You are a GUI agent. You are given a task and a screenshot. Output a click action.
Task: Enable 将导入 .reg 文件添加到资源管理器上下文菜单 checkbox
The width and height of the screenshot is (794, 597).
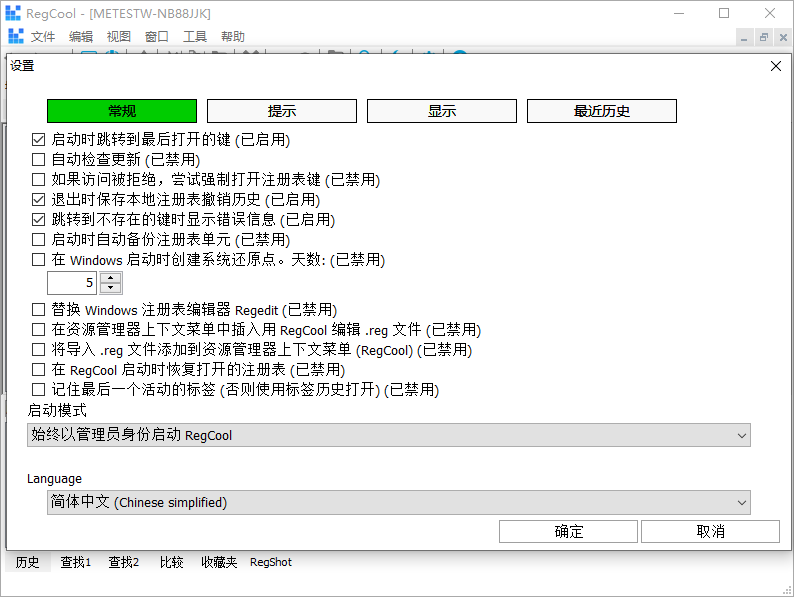coord(38,349)
